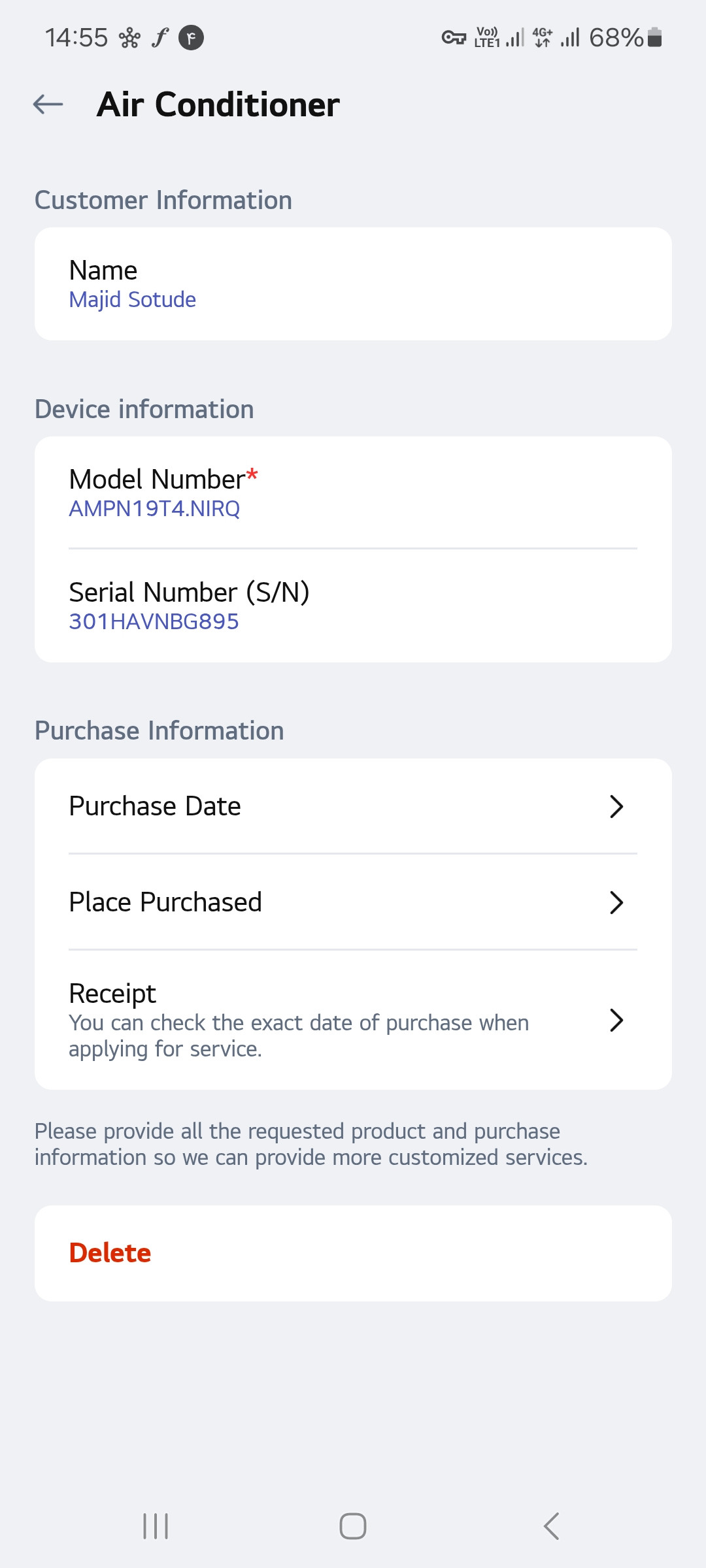Open the Receipt row chevron
This screenshot has width=706, height=1568.
click(x=616, y=1020)
